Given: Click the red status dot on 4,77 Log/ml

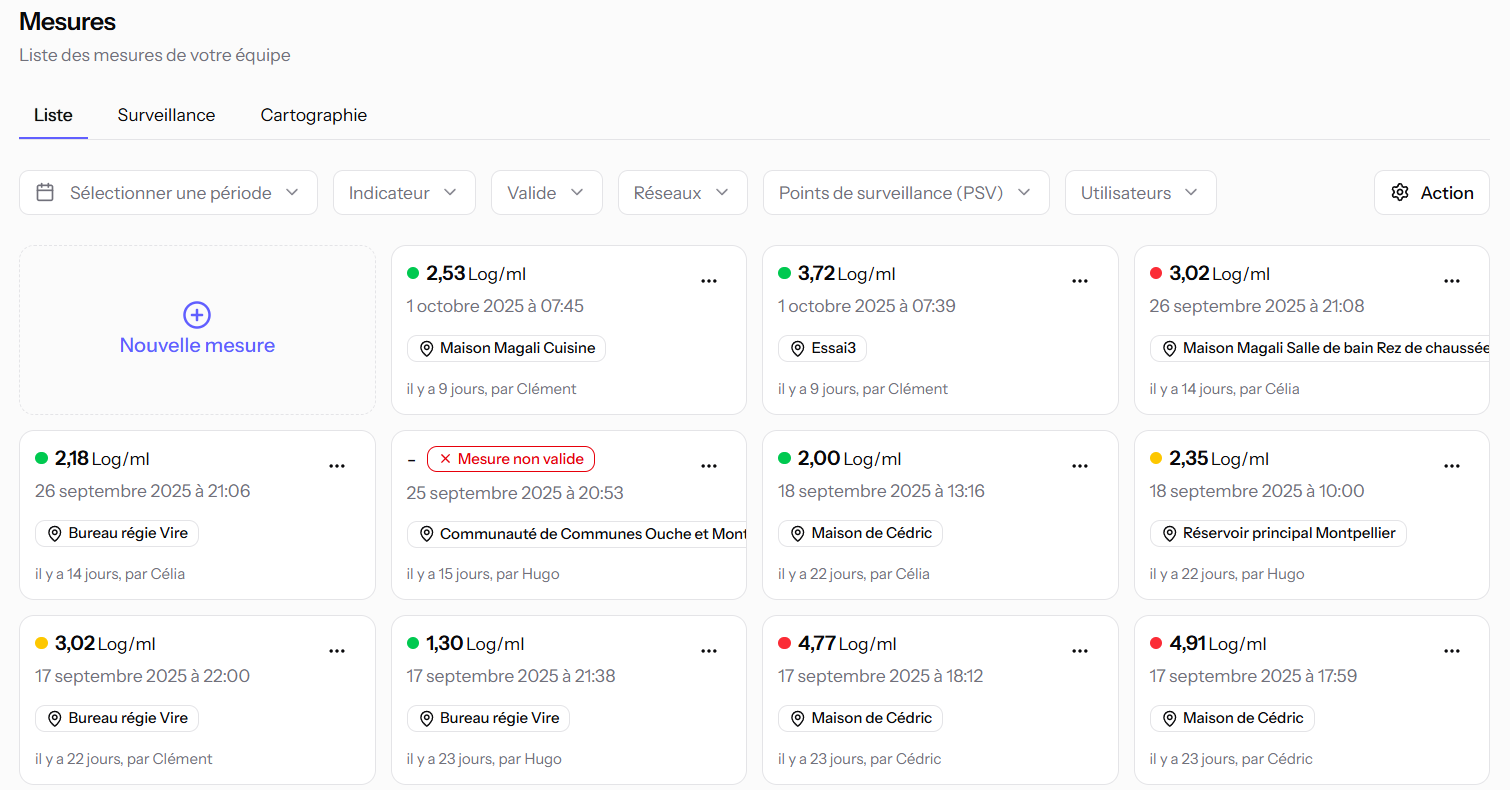Looking at the screenshot, I should [784, 643].
